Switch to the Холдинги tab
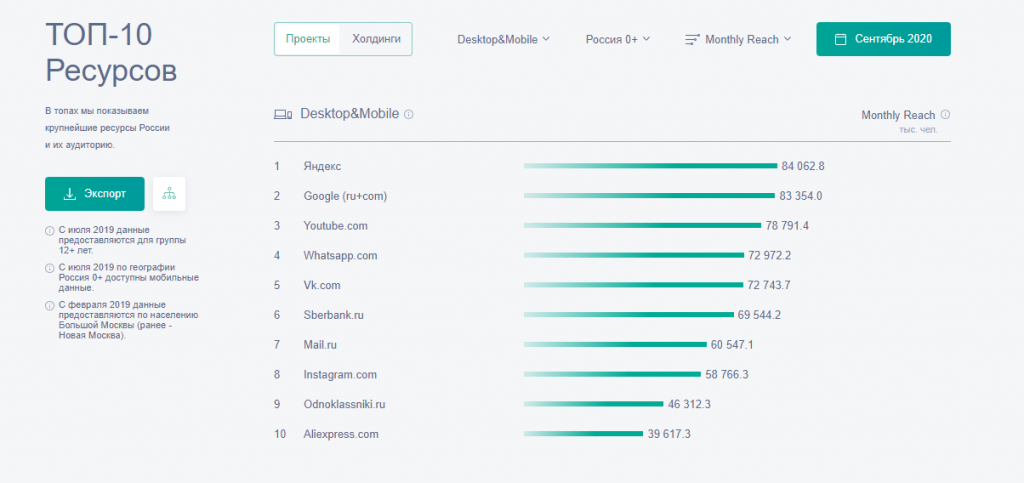This screenshot has height=483, width=1024. coord(376,39)
